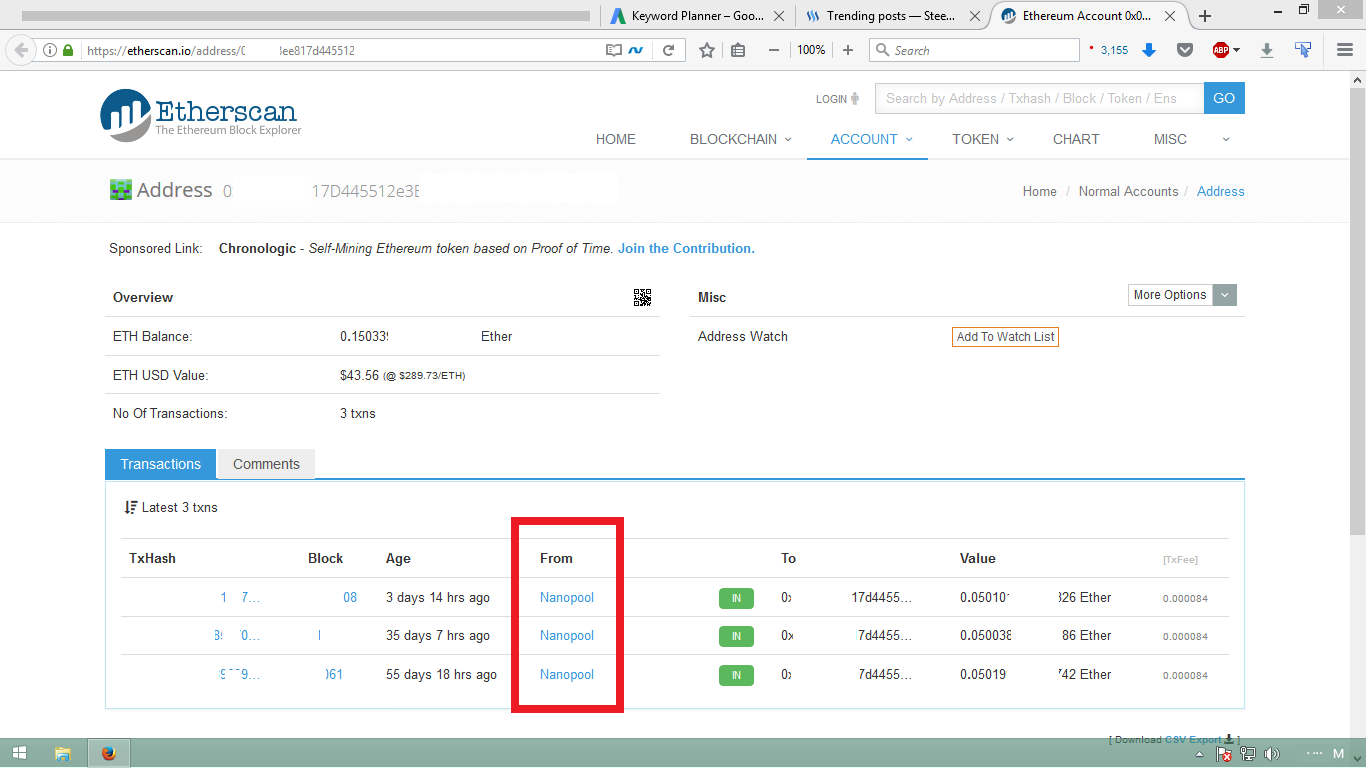Click the Firefox Search box

(x=975, y=50)
